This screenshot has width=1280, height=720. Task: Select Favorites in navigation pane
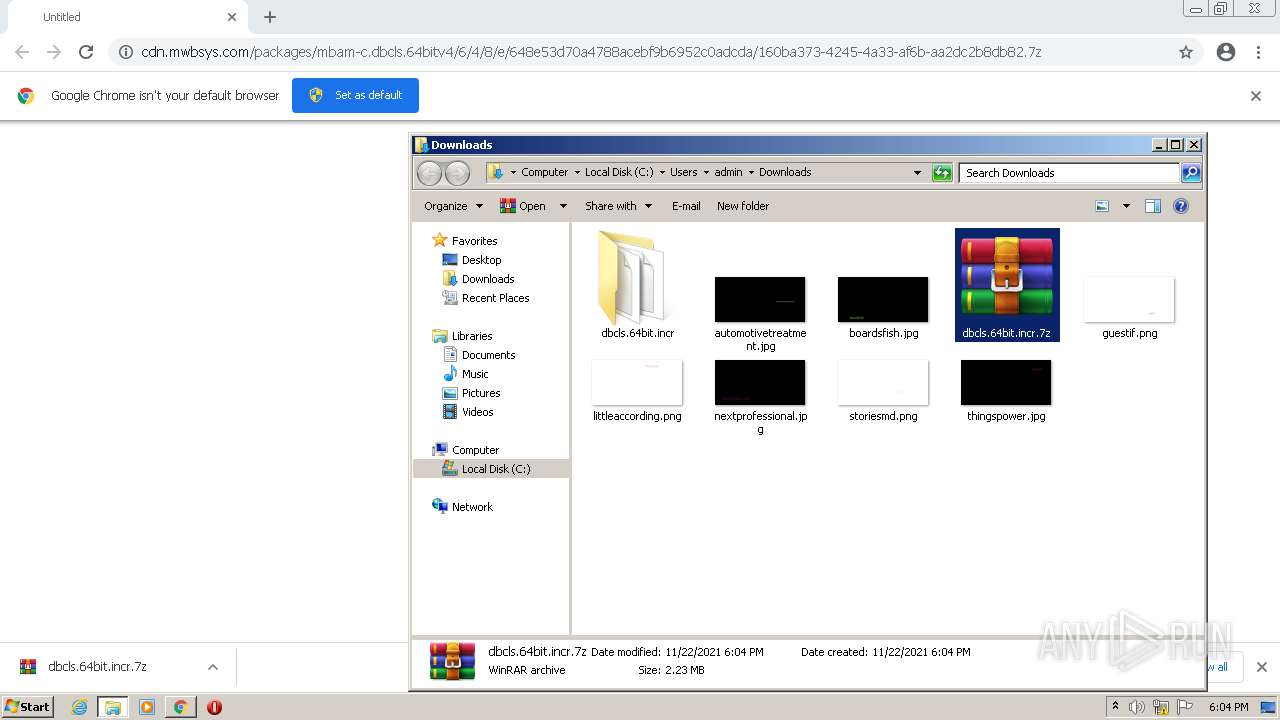click(x=474, y=241)
